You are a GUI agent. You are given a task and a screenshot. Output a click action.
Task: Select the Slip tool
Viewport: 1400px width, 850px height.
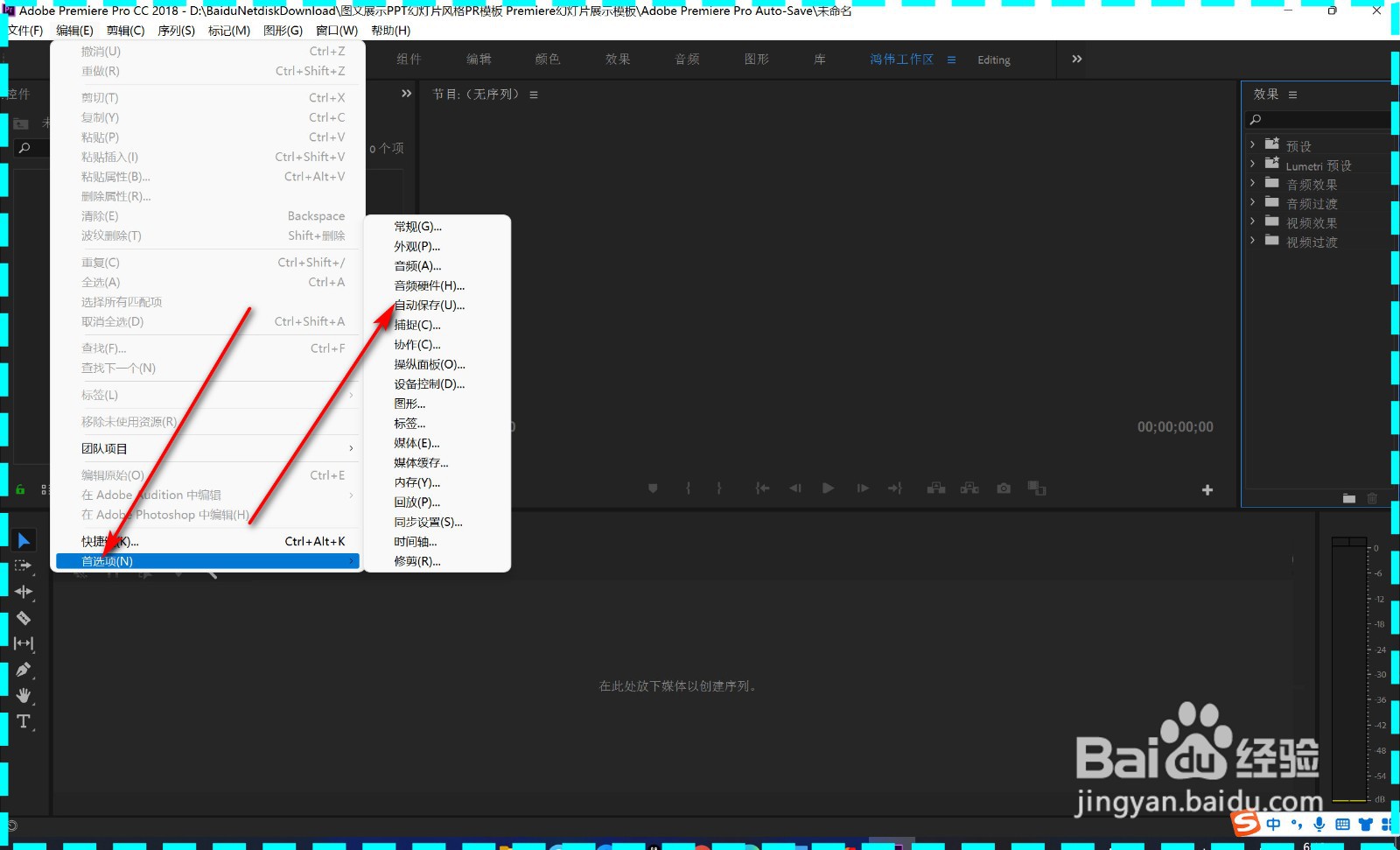[24, 643]
